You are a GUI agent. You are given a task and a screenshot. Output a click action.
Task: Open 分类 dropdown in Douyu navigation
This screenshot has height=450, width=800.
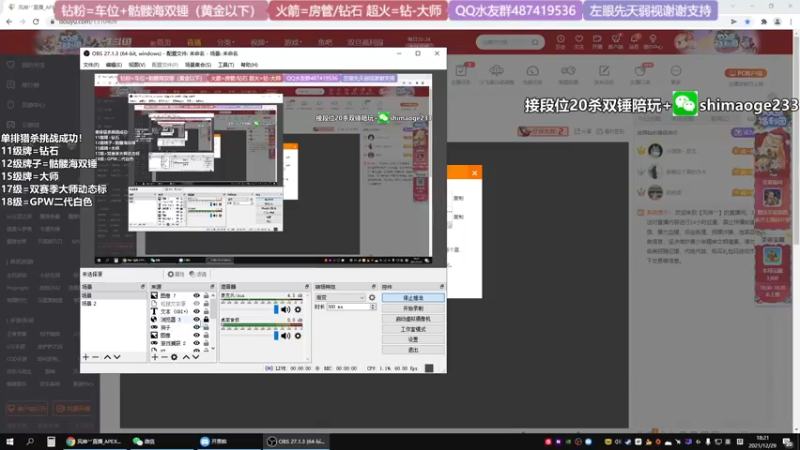tap(225, 42)
